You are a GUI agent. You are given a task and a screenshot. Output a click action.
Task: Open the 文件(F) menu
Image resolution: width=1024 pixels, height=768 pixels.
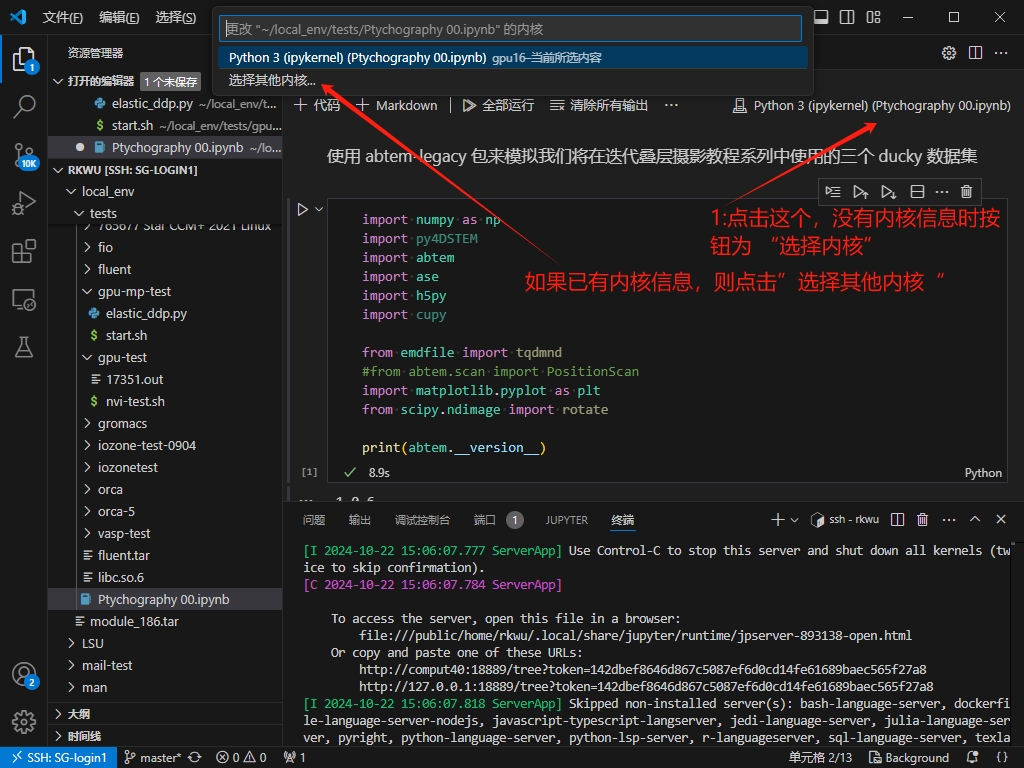[63, 18]
